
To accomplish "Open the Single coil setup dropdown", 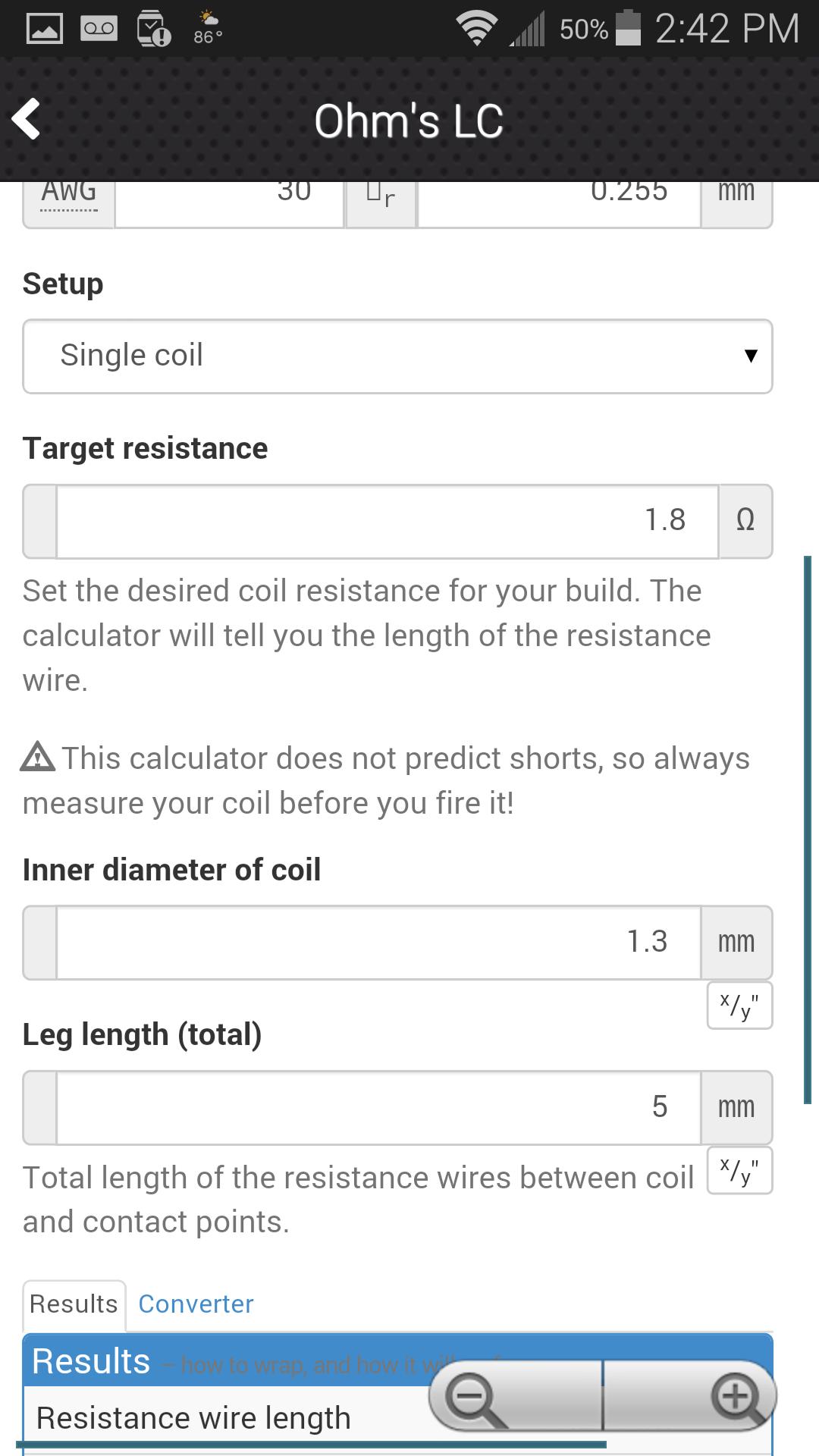I will 397,356.
